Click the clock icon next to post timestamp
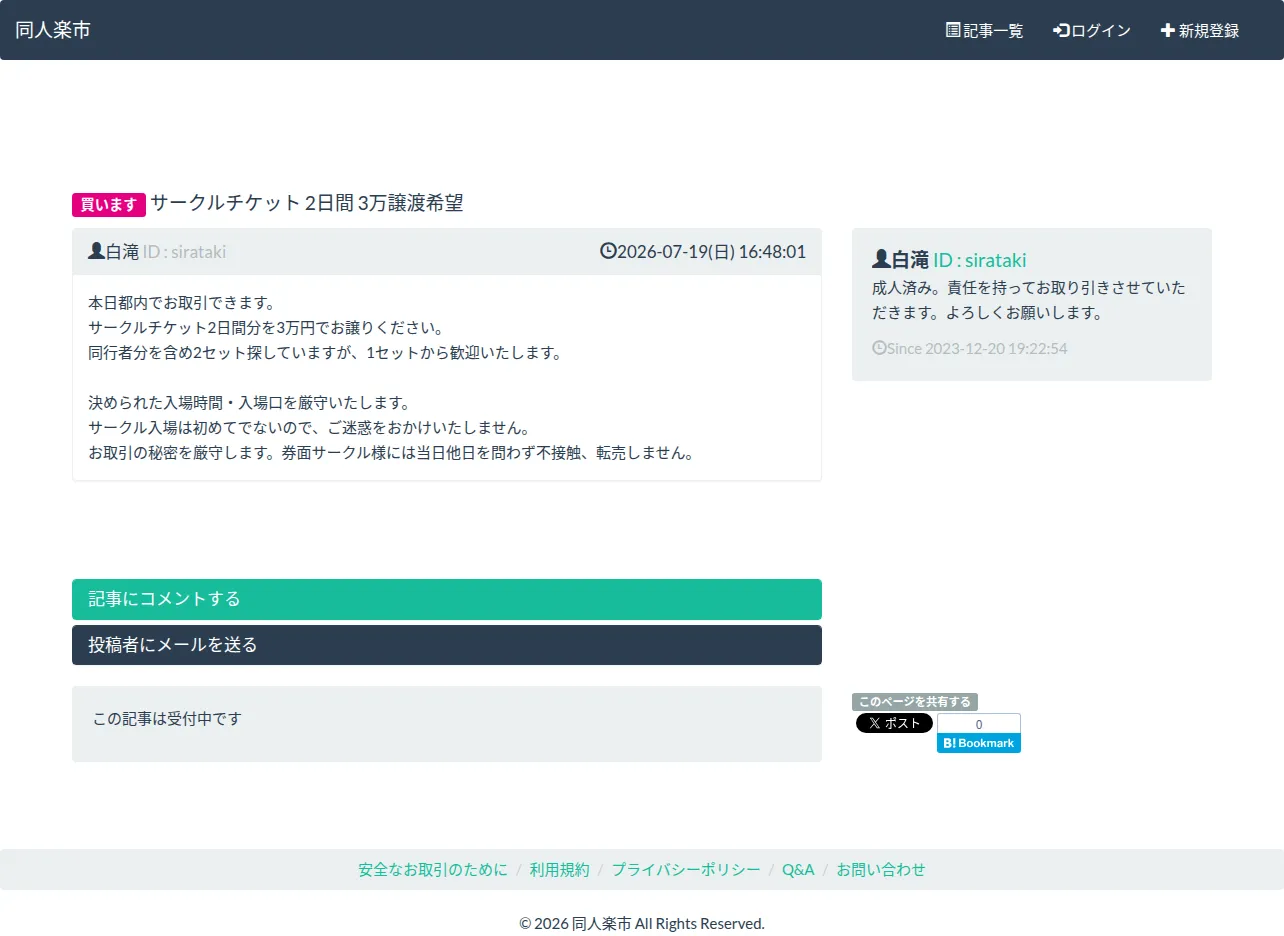Image resolution: width=1284 pixels, height=936 pixels. (x=608, y=251)
